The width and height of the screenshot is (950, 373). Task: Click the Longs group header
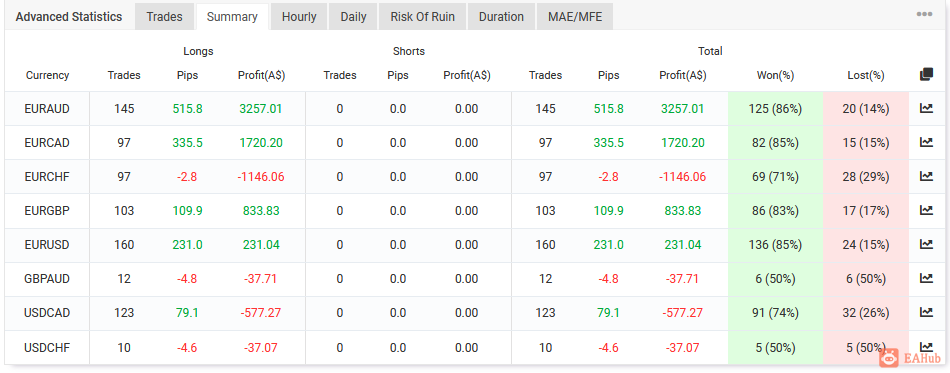pyautogui.click(x=198, y=51)
